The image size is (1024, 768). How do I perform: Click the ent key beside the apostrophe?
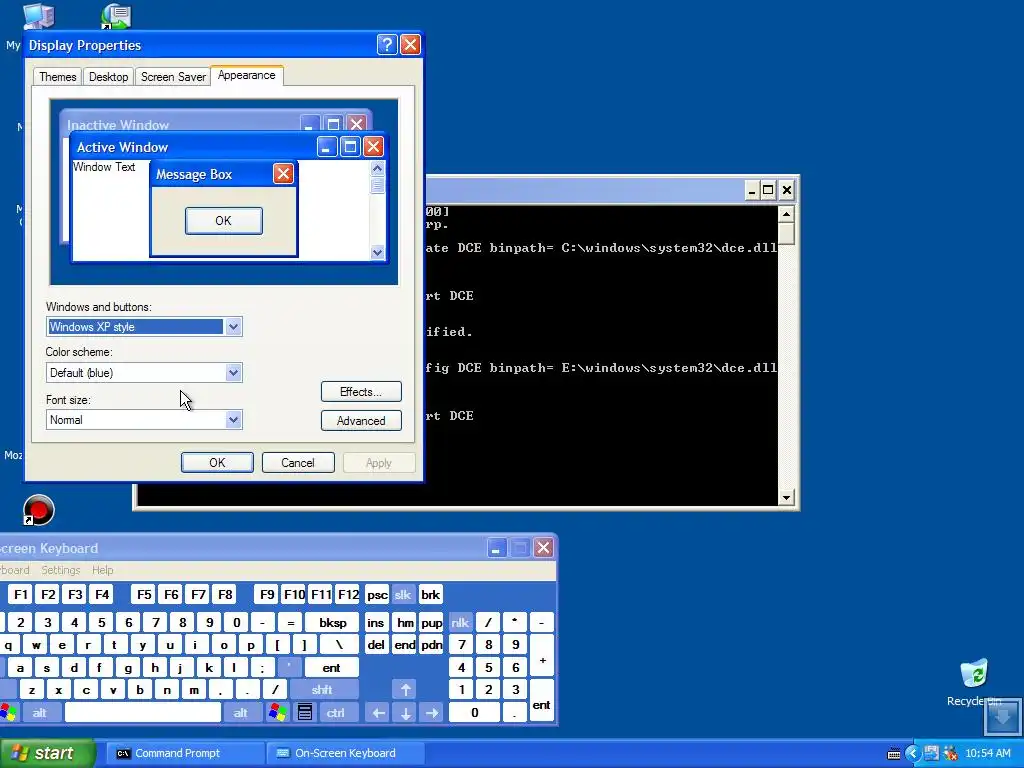pyautogui.click(x=331, y=667)
